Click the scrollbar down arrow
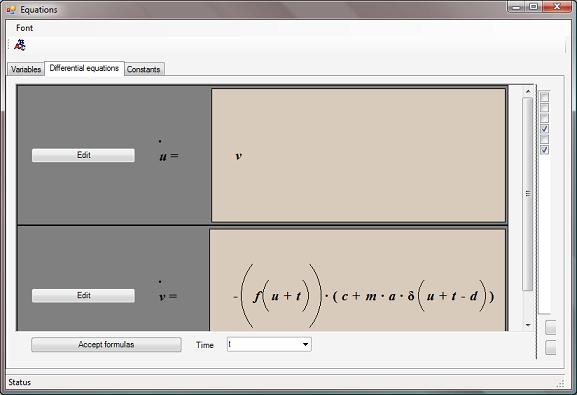 click(528, 325)
